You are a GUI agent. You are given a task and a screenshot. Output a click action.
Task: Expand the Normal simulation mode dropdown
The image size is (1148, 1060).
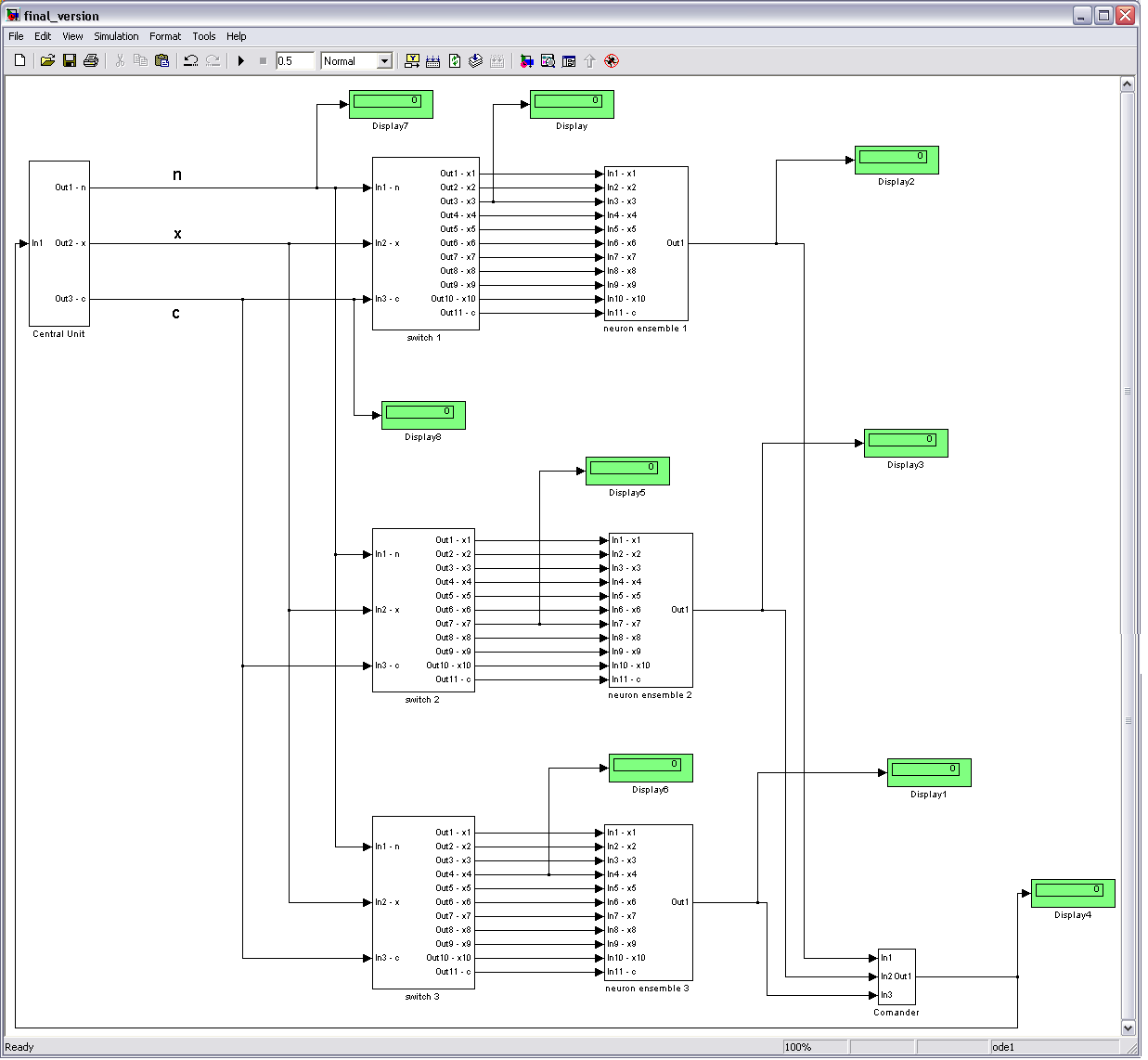(x=384, y=61)
